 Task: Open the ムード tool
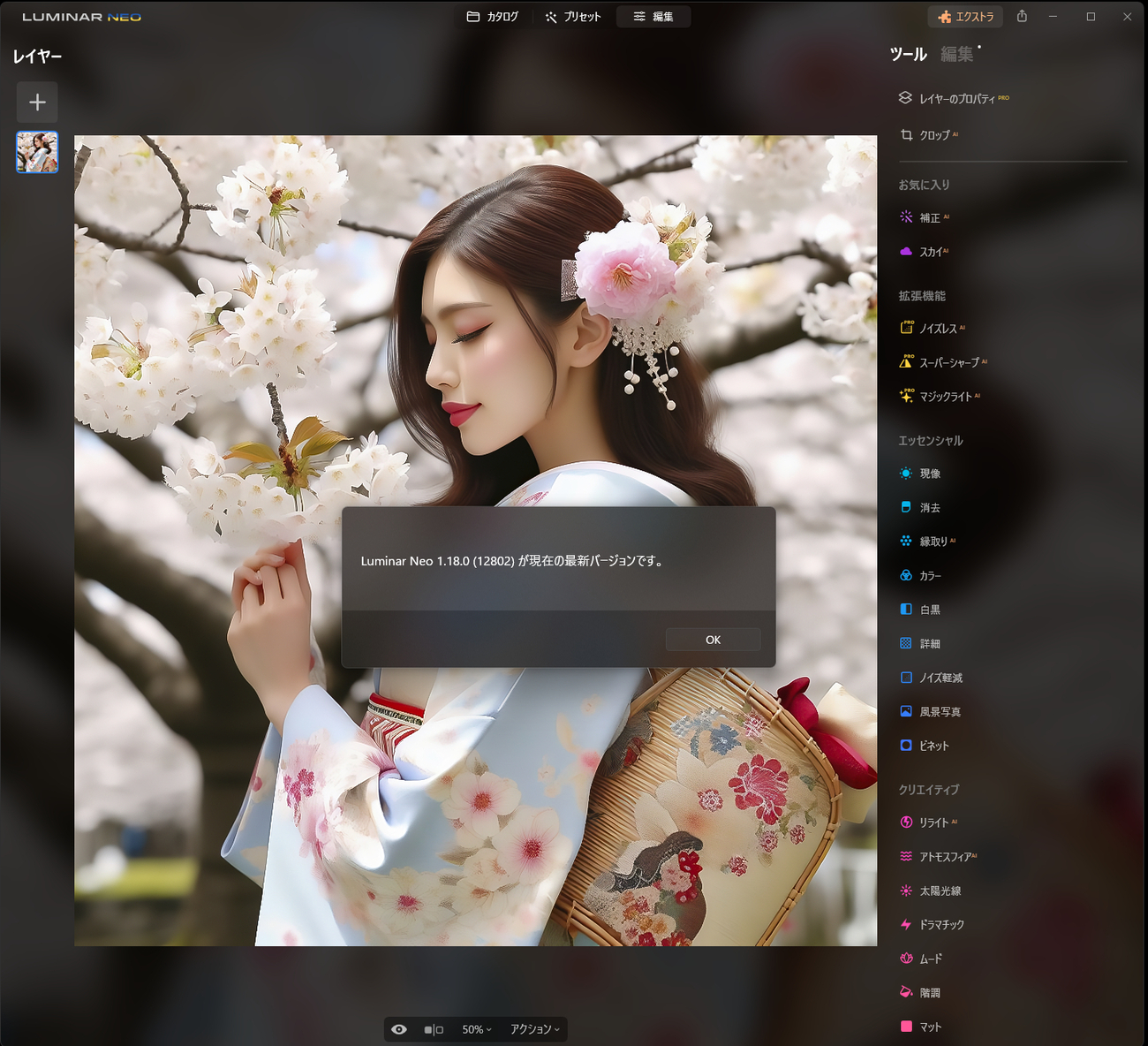point(920,959)
